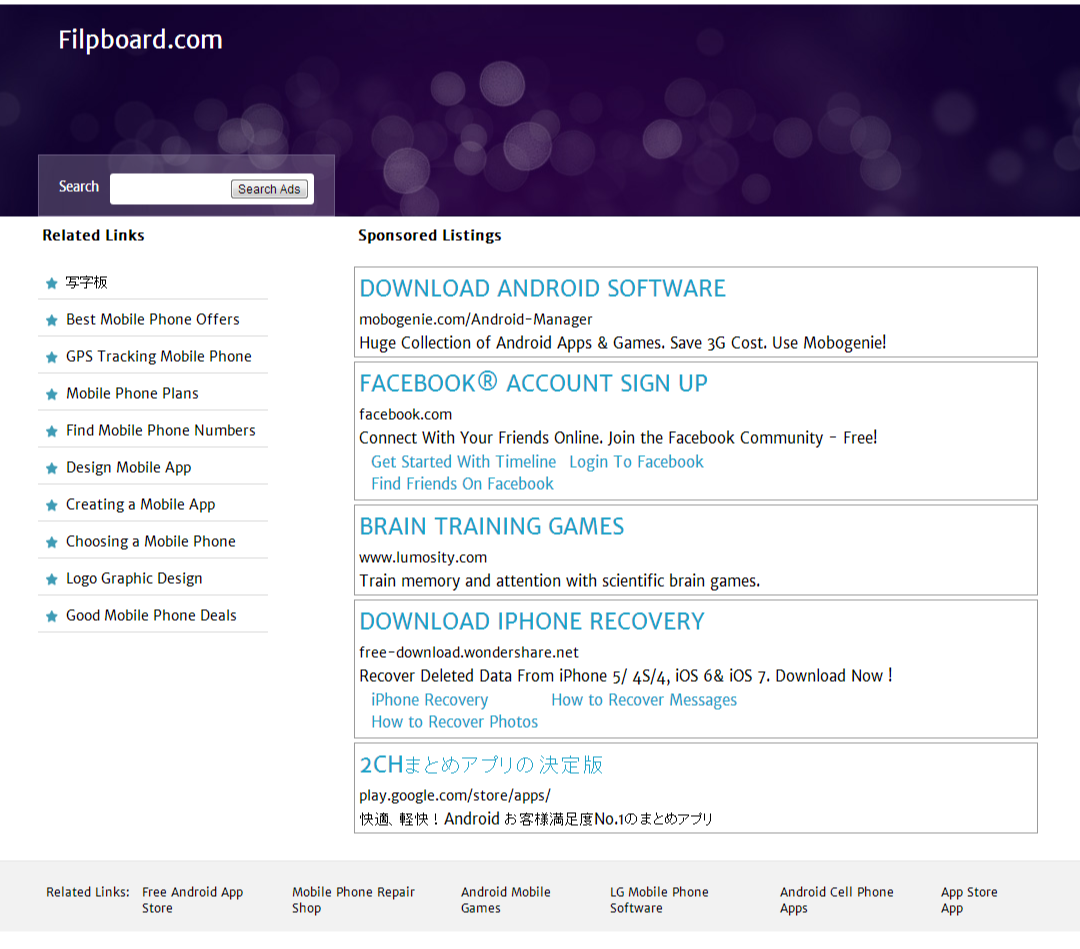This screenshot has height=949, width=1080.
Task: Open the Download Android Software listing
Action: tap(543, 289)
